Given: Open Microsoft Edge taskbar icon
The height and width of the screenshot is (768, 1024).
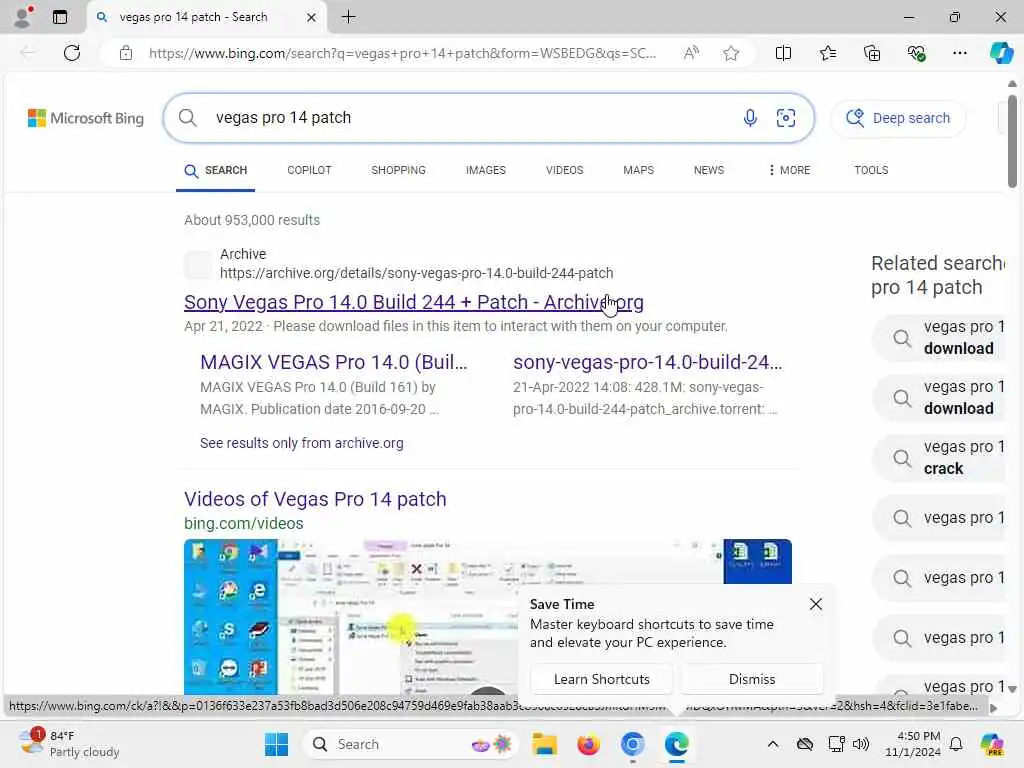Looking at the screenshot, I should [677, 744].
